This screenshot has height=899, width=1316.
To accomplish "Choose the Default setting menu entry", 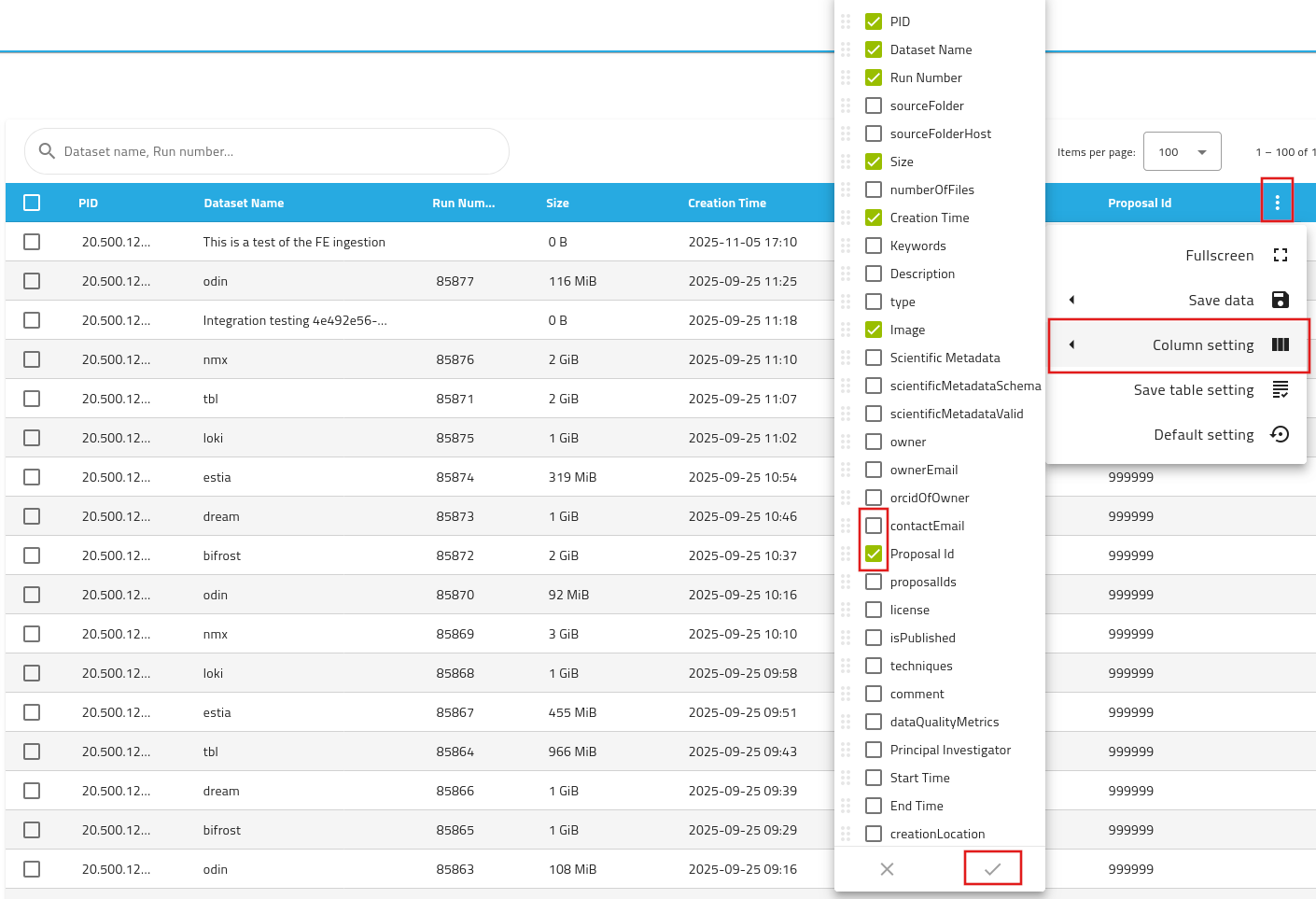I will click(x=1203, y=434).
